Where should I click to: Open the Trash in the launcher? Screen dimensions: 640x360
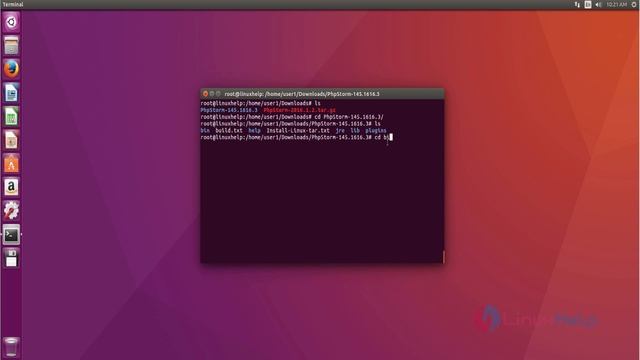(x=11, y=347)
